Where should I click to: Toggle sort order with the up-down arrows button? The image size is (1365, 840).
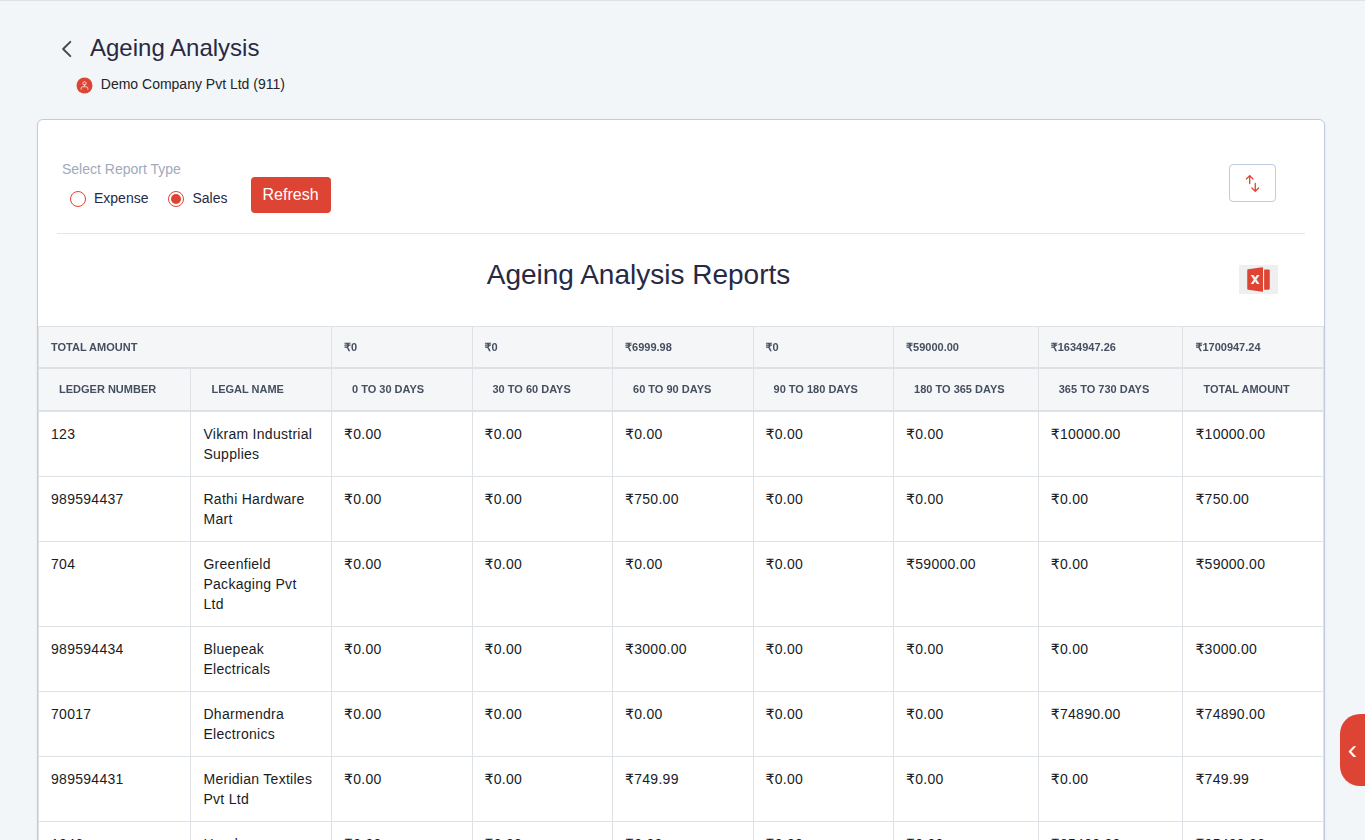tap(1252, 183)
